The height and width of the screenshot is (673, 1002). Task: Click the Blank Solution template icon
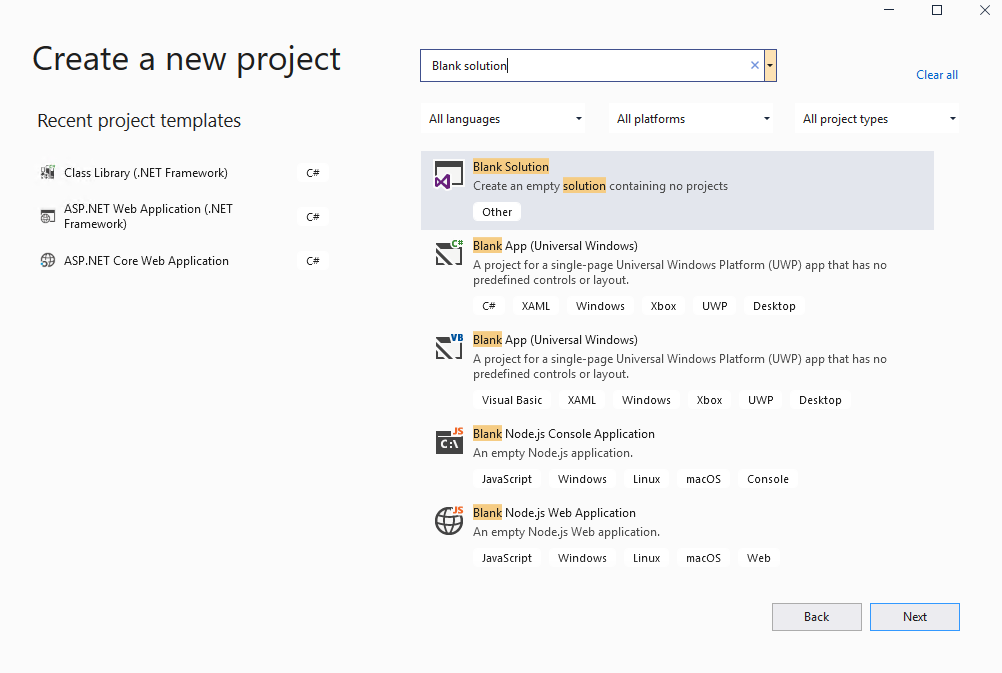click(x=449, y=175)
